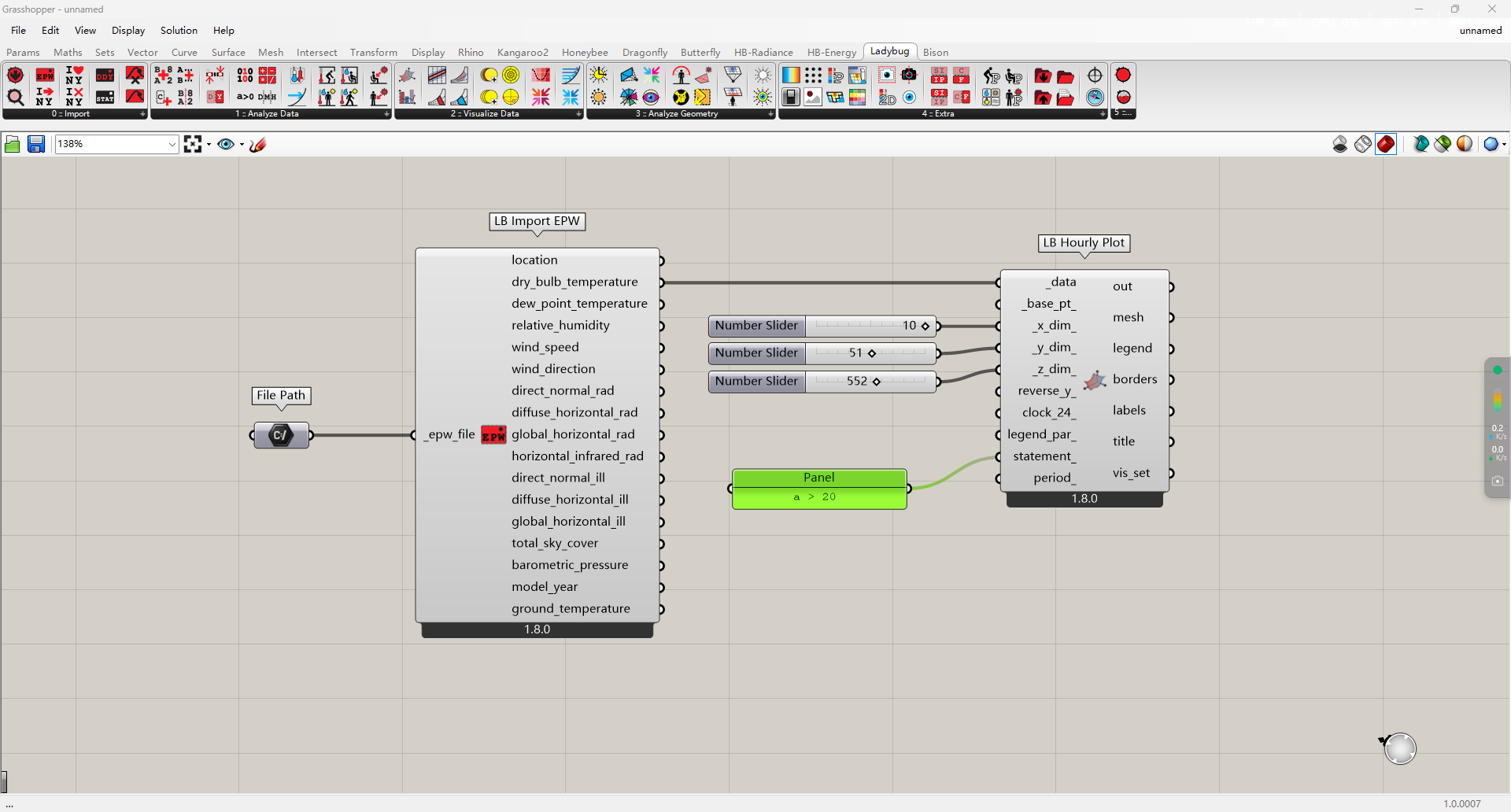Viewport: 1511px width, 812px height.
Task: Select the C to F conversion icon
Action: pos(961,76)
